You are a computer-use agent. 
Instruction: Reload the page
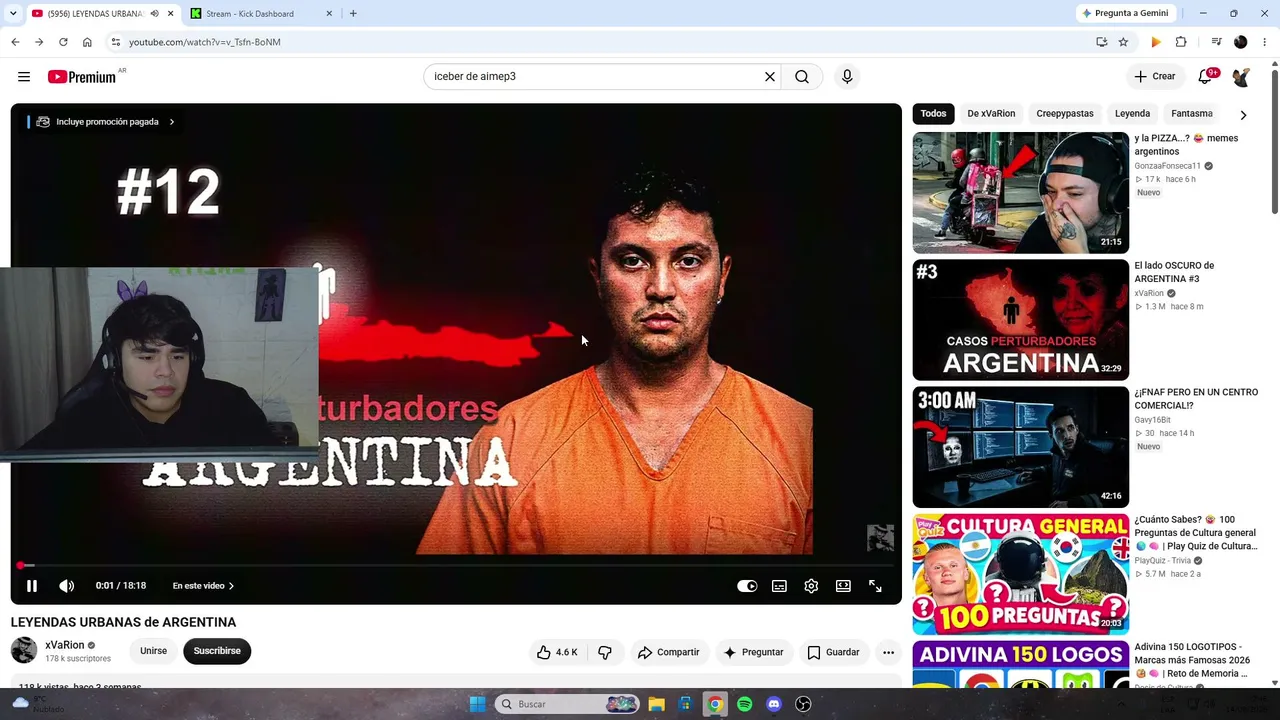coord(63,42)
